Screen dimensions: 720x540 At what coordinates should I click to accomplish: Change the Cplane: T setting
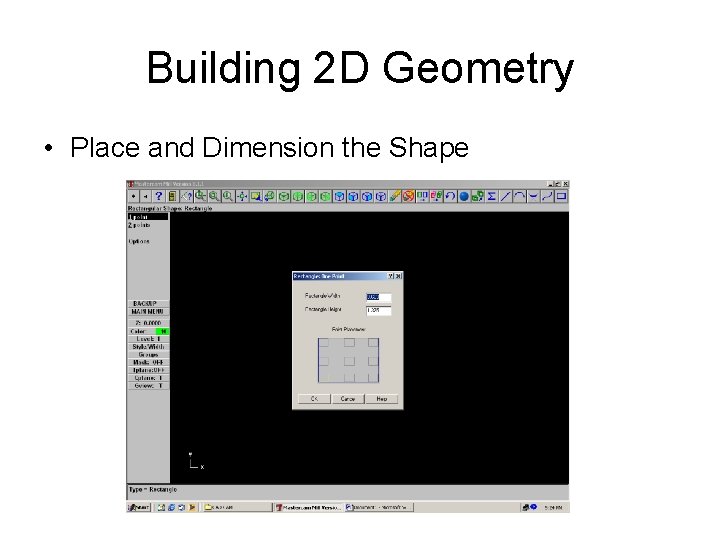[148, 378]
